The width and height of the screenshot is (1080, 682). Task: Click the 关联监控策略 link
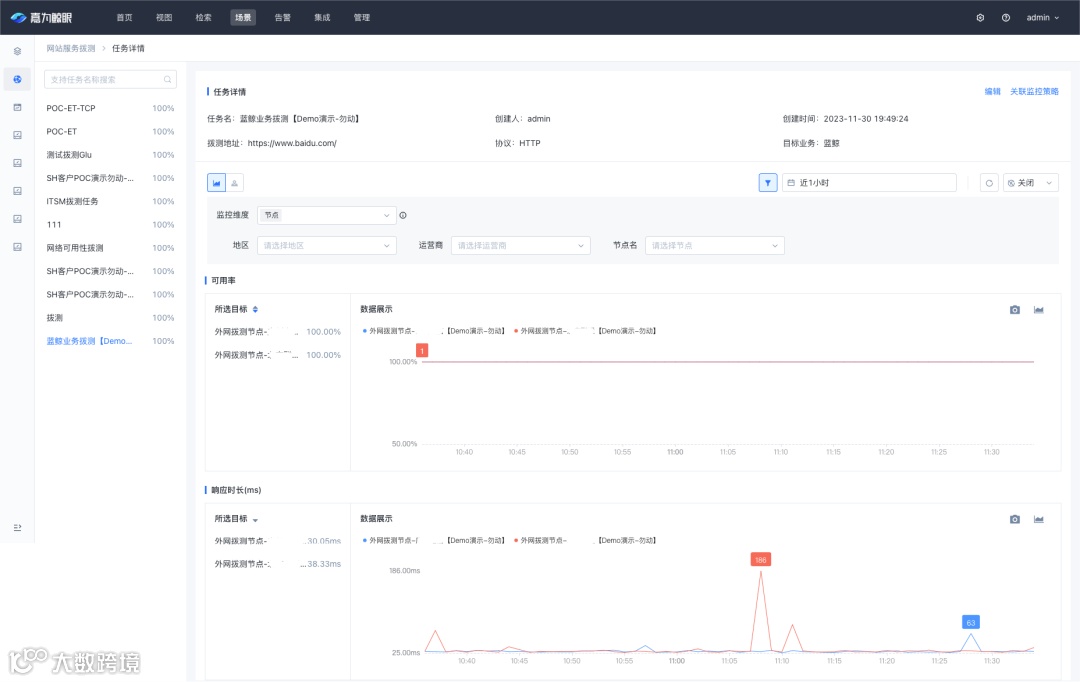point(1034,92)
